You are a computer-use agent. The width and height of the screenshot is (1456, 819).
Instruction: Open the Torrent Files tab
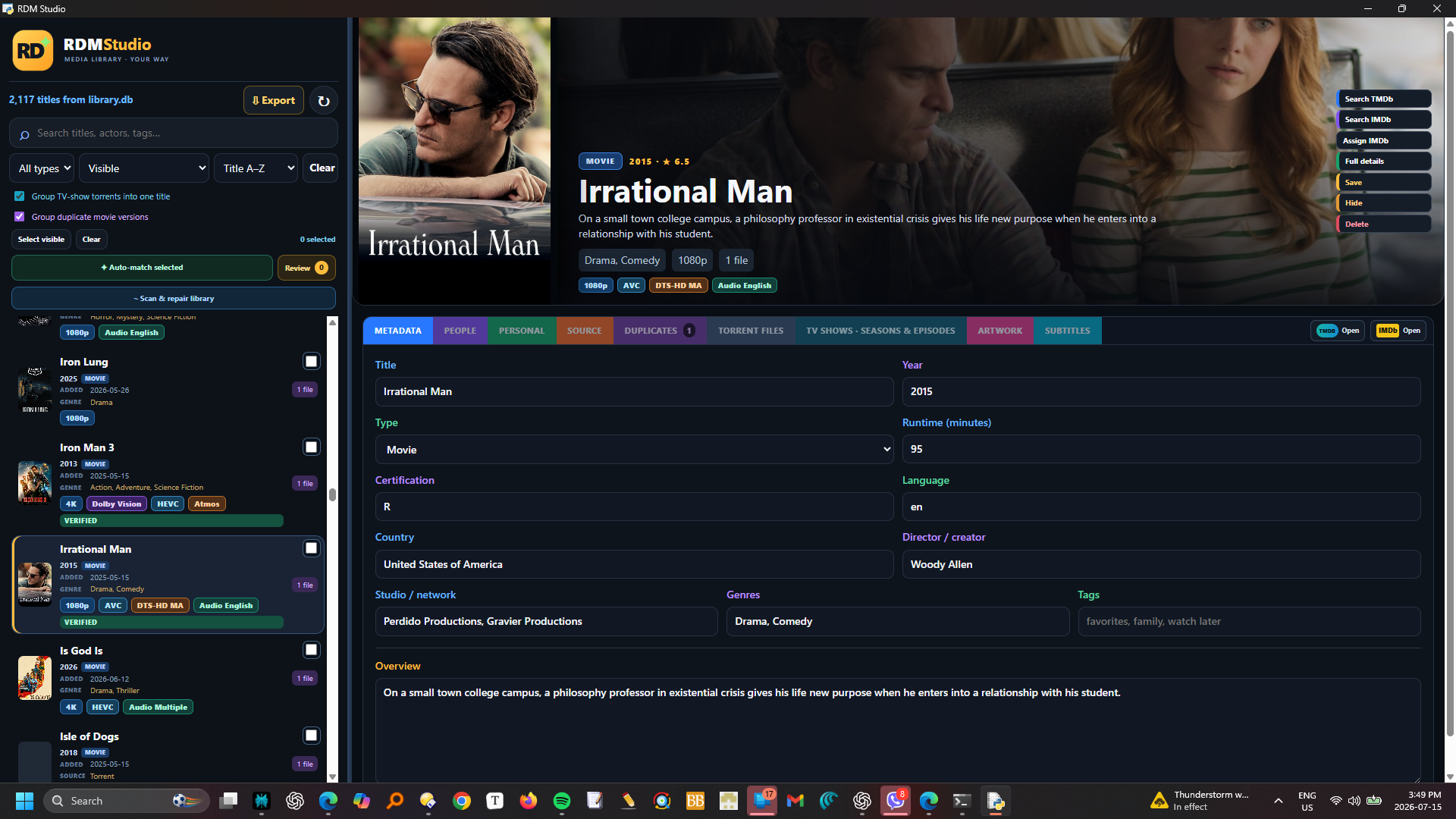pos(751,331)
